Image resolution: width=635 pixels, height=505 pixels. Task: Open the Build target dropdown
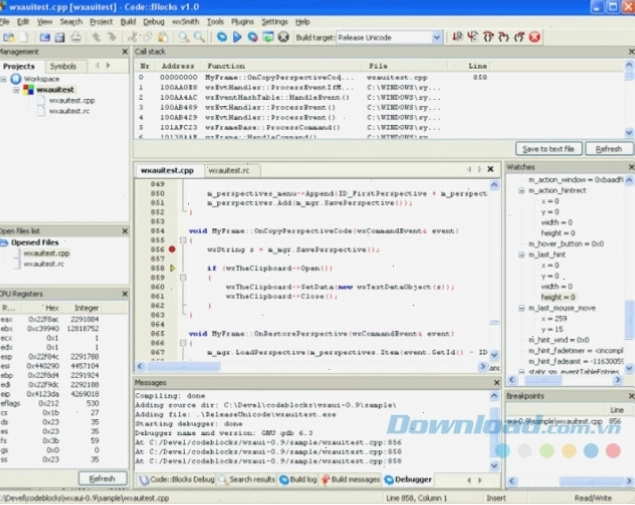tap(436, 38)
